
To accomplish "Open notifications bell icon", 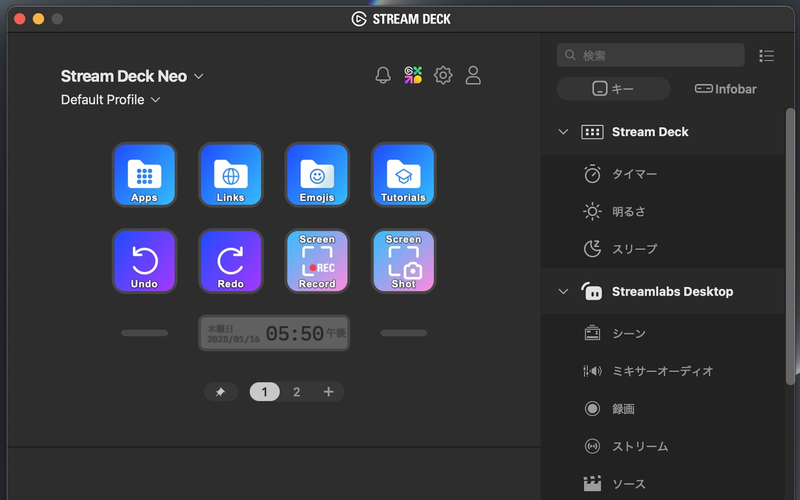I will pyautogui.click(x=383, y=76).
